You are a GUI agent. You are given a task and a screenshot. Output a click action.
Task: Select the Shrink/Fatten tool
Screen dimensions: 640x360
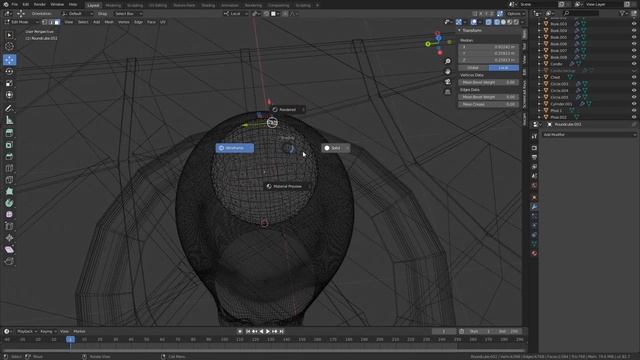tap(9, 238)
